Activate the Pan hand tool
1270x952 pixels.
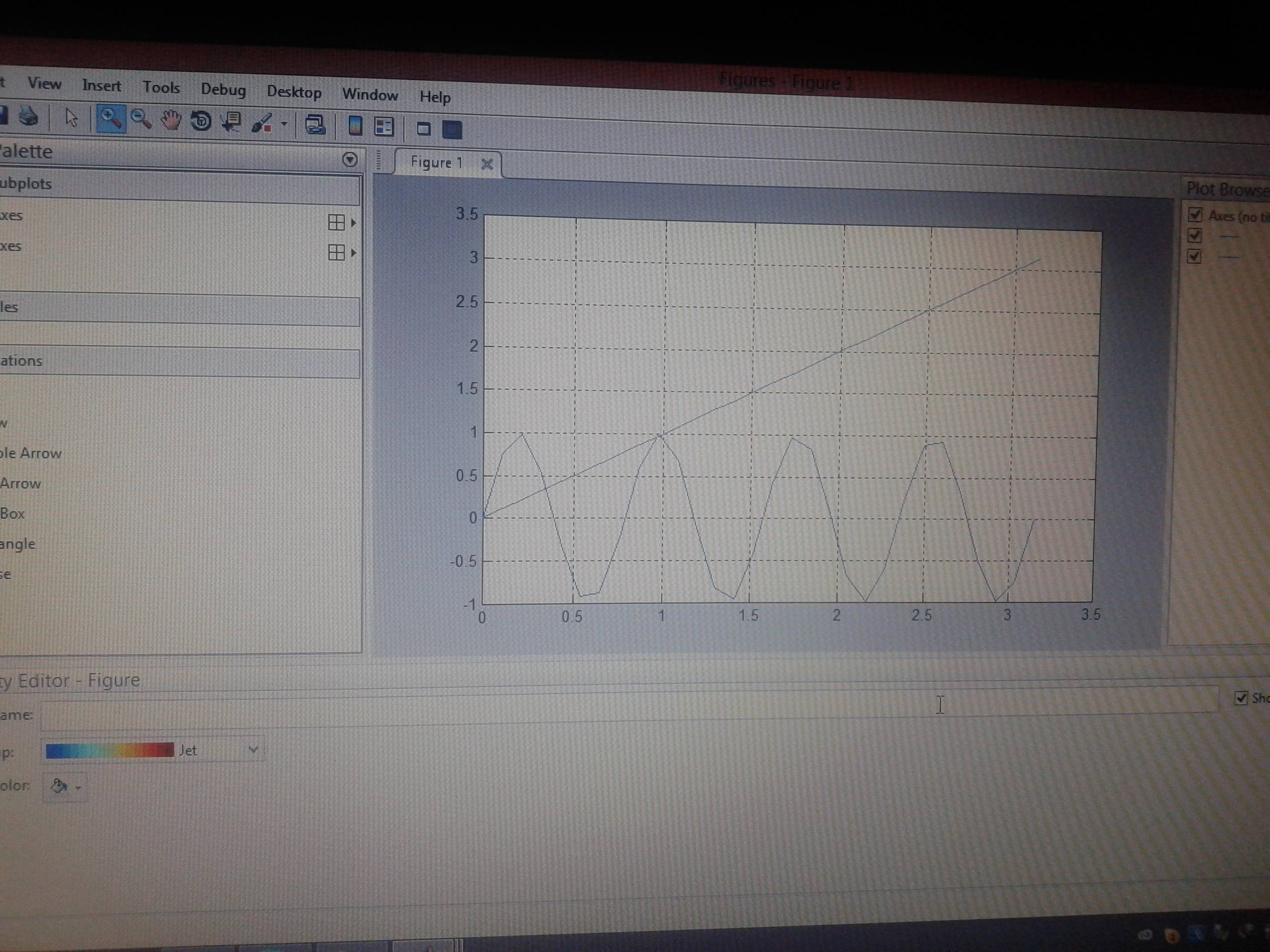[171, 120]
